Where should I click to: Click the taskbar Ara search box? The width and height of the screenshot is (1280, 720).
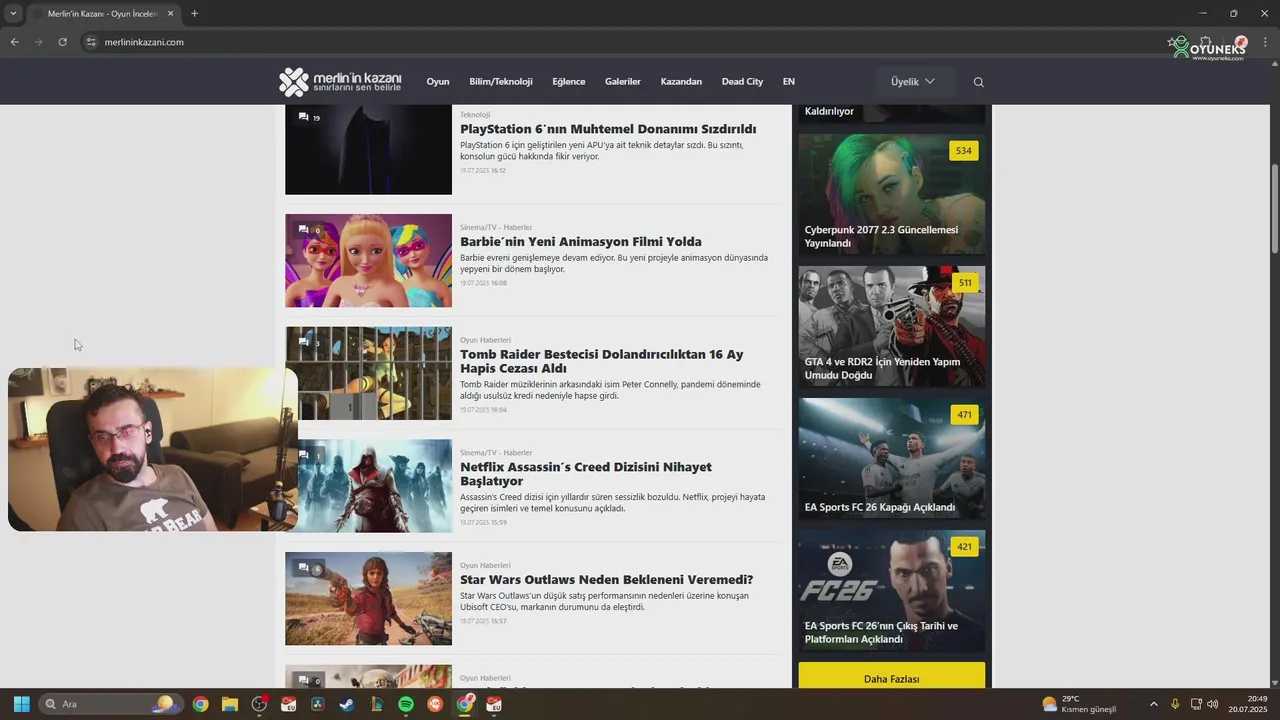click(x=112, y=704)
